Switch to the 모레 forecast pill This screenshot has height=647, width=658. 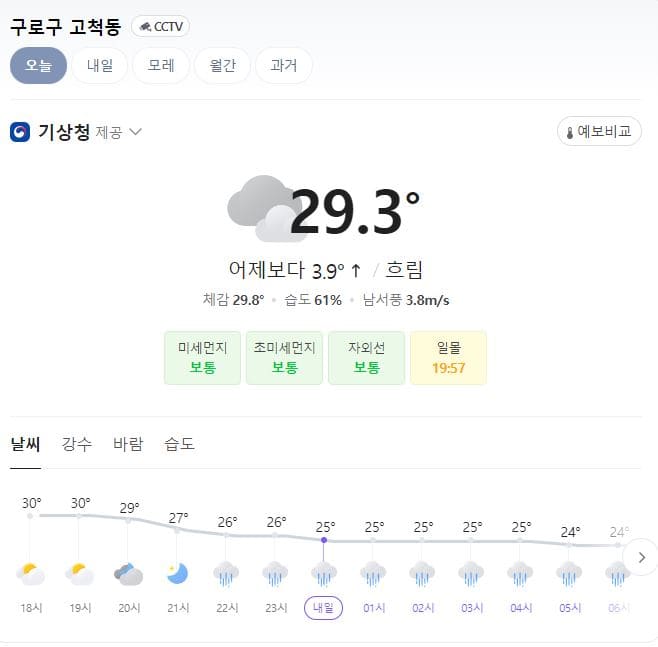tap(161, 65)
